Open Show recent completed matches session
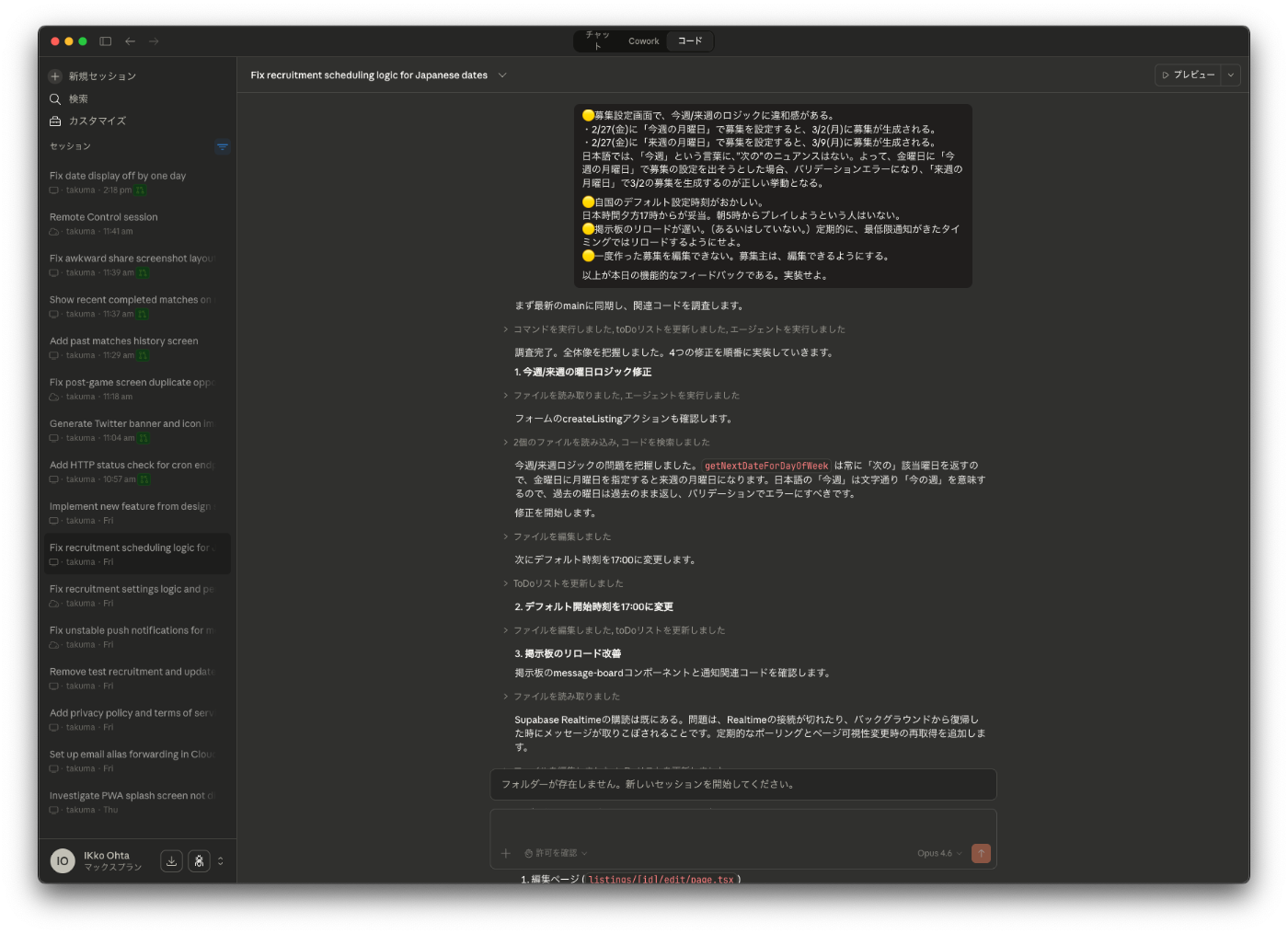 click(x=135, y=306)
